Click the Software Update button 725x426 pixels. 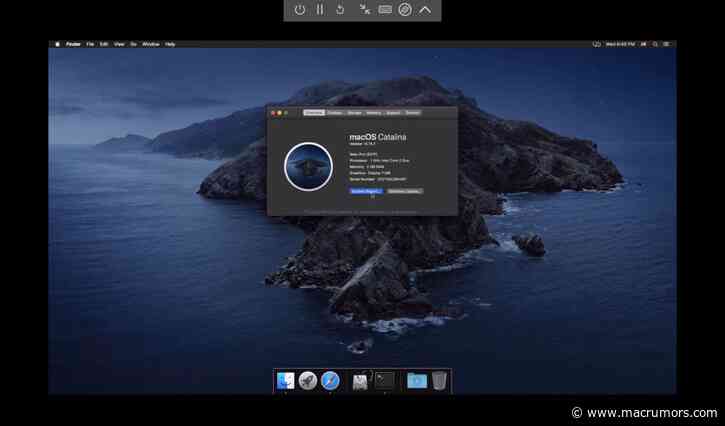click(x=405, y=191)
